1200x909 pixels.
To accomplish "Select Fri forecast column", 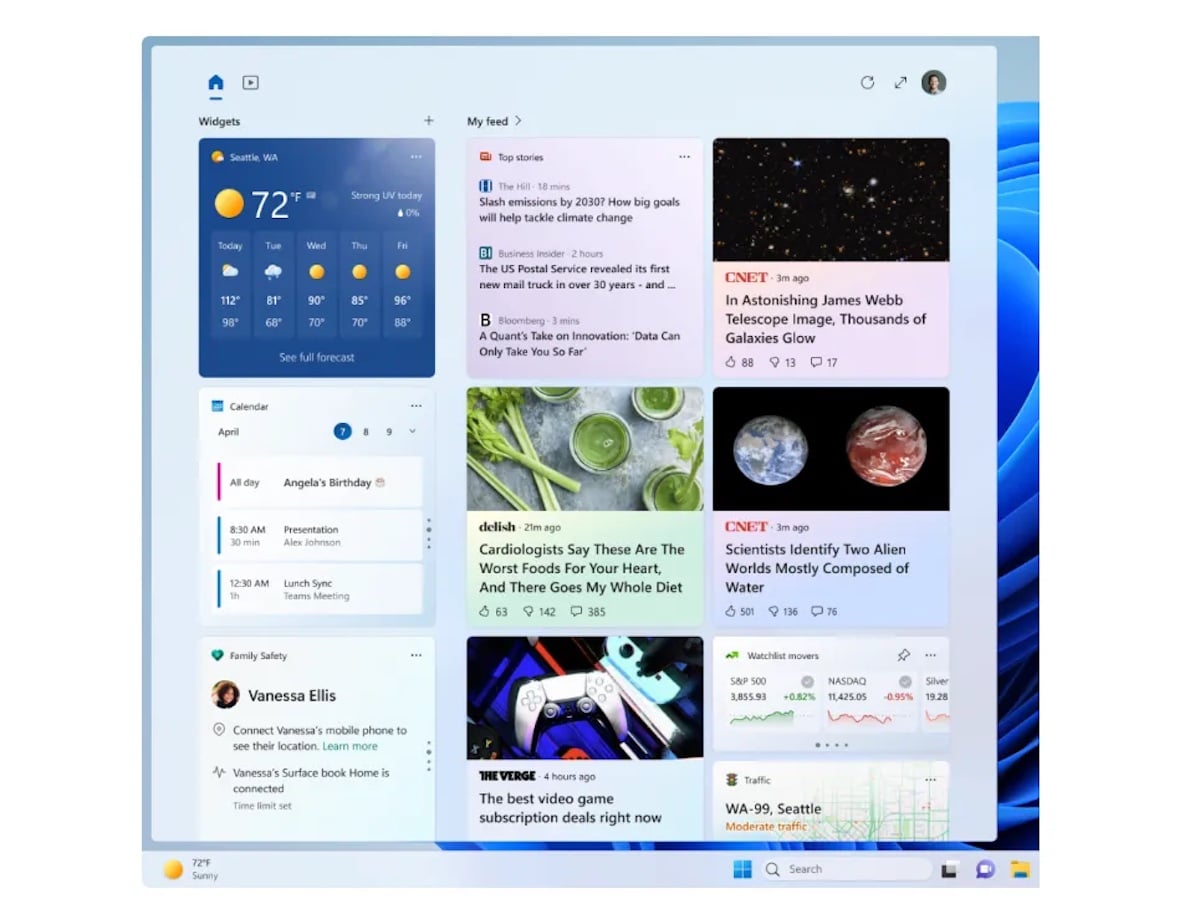I will [x=402, y=286].
